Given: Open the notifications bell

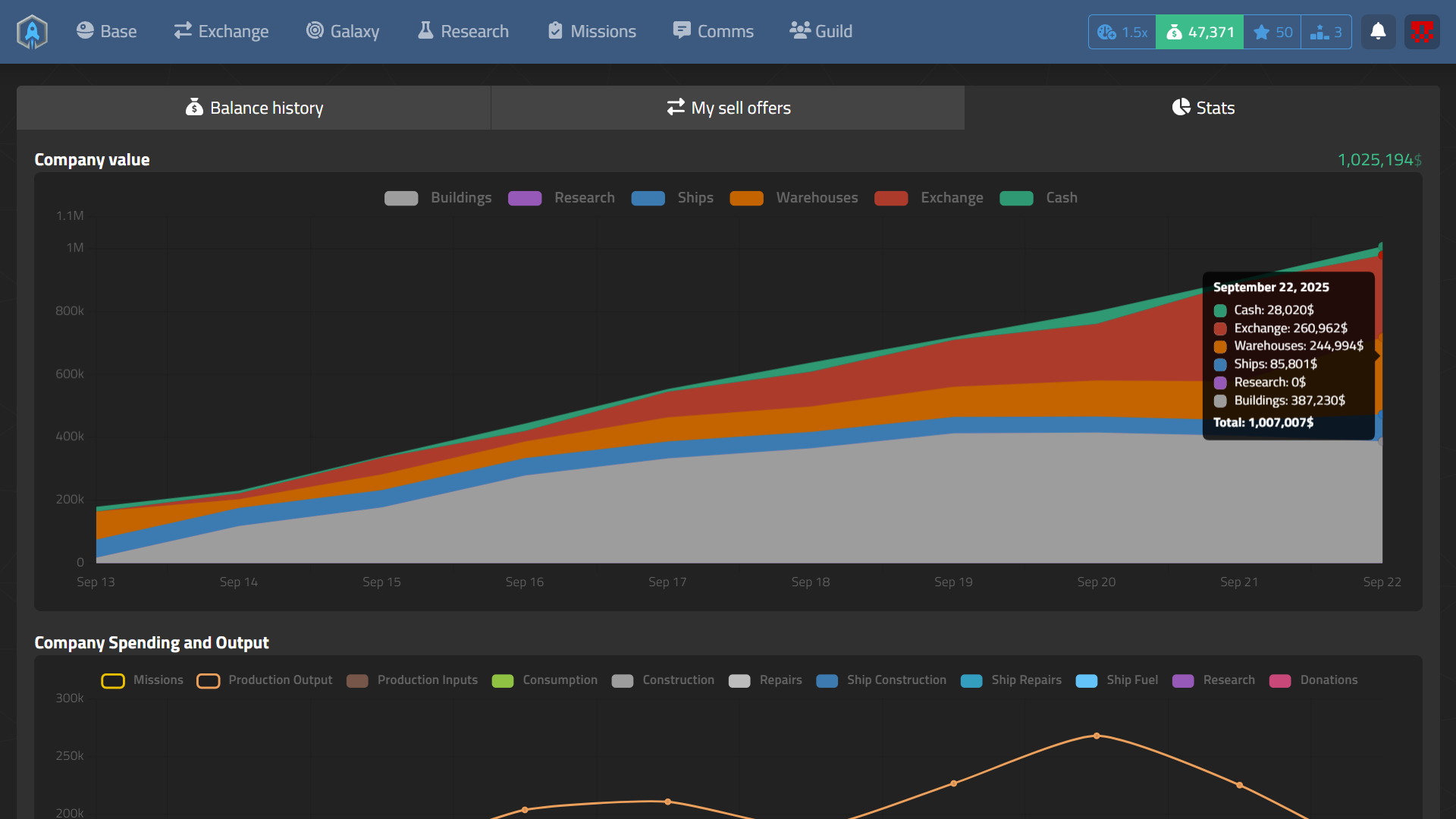Looking at the screenshot, I should [x=1378, y=32].
